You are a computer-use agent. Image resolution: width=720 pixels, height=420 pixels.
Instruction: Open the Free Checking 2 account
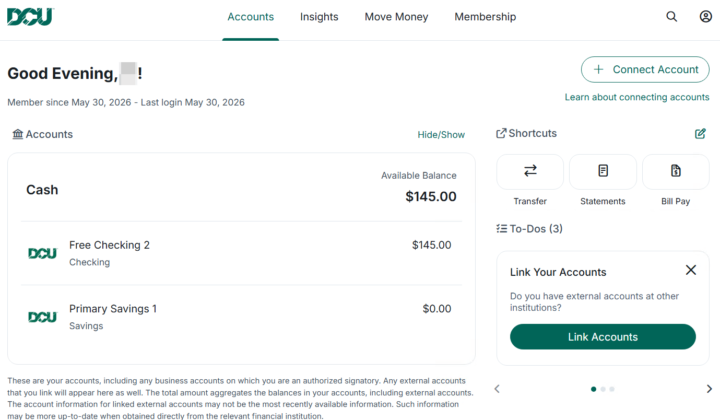[241, 253]
